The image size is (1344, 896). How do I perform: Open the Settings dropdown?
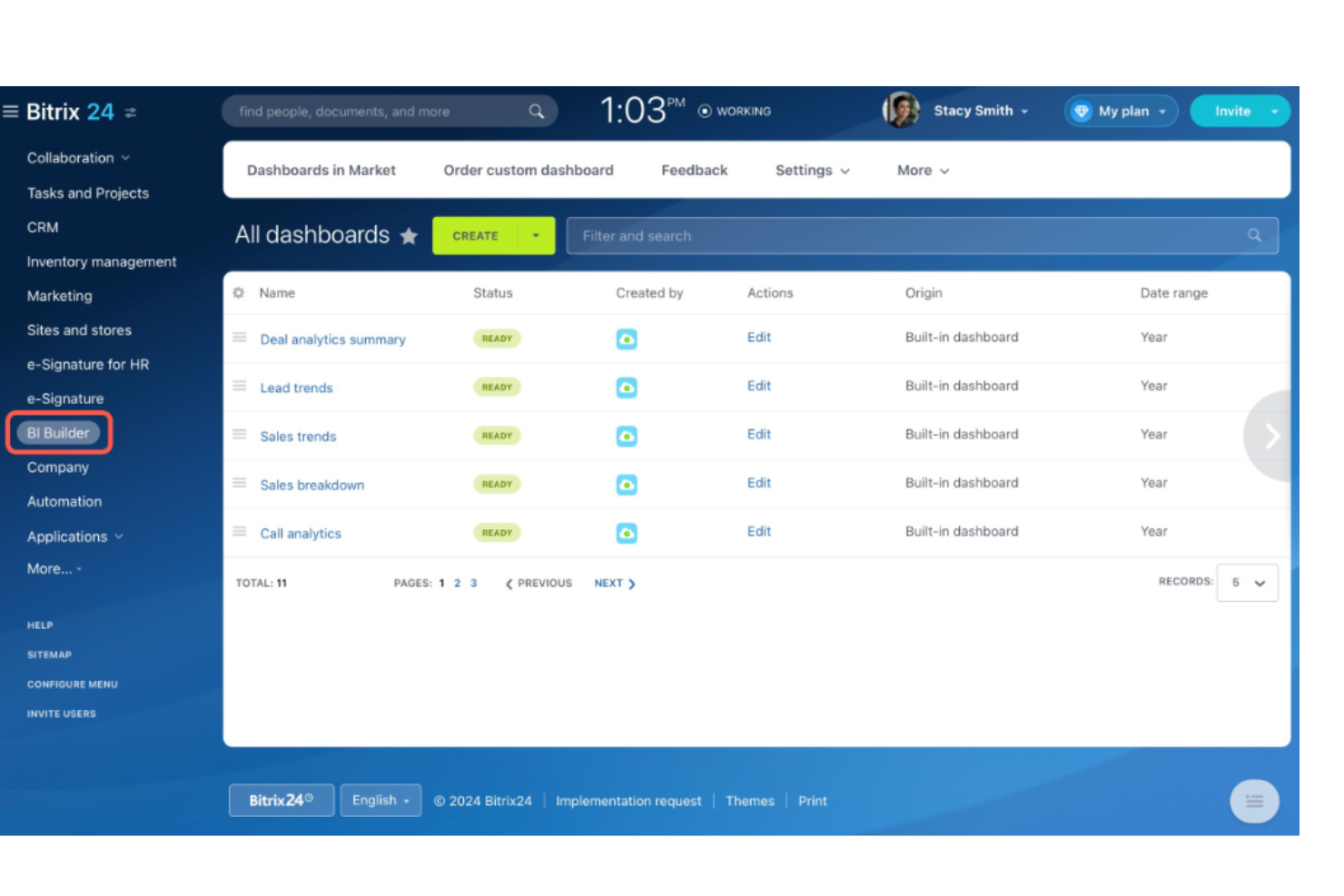tap(812, 171)
